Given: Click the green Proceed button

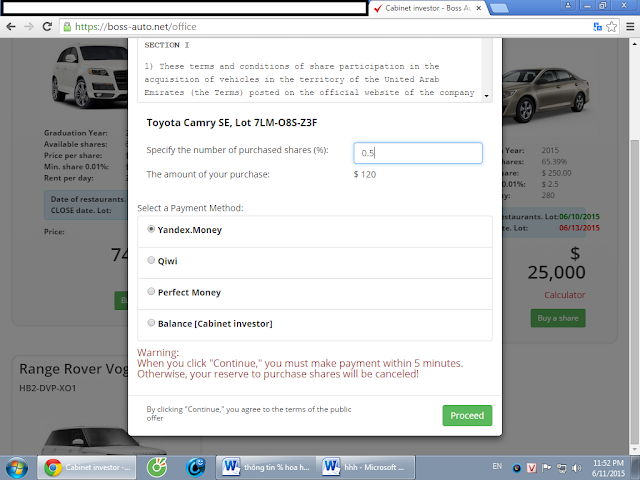Looking at the screenshot, I should click(x=467, y=416).
